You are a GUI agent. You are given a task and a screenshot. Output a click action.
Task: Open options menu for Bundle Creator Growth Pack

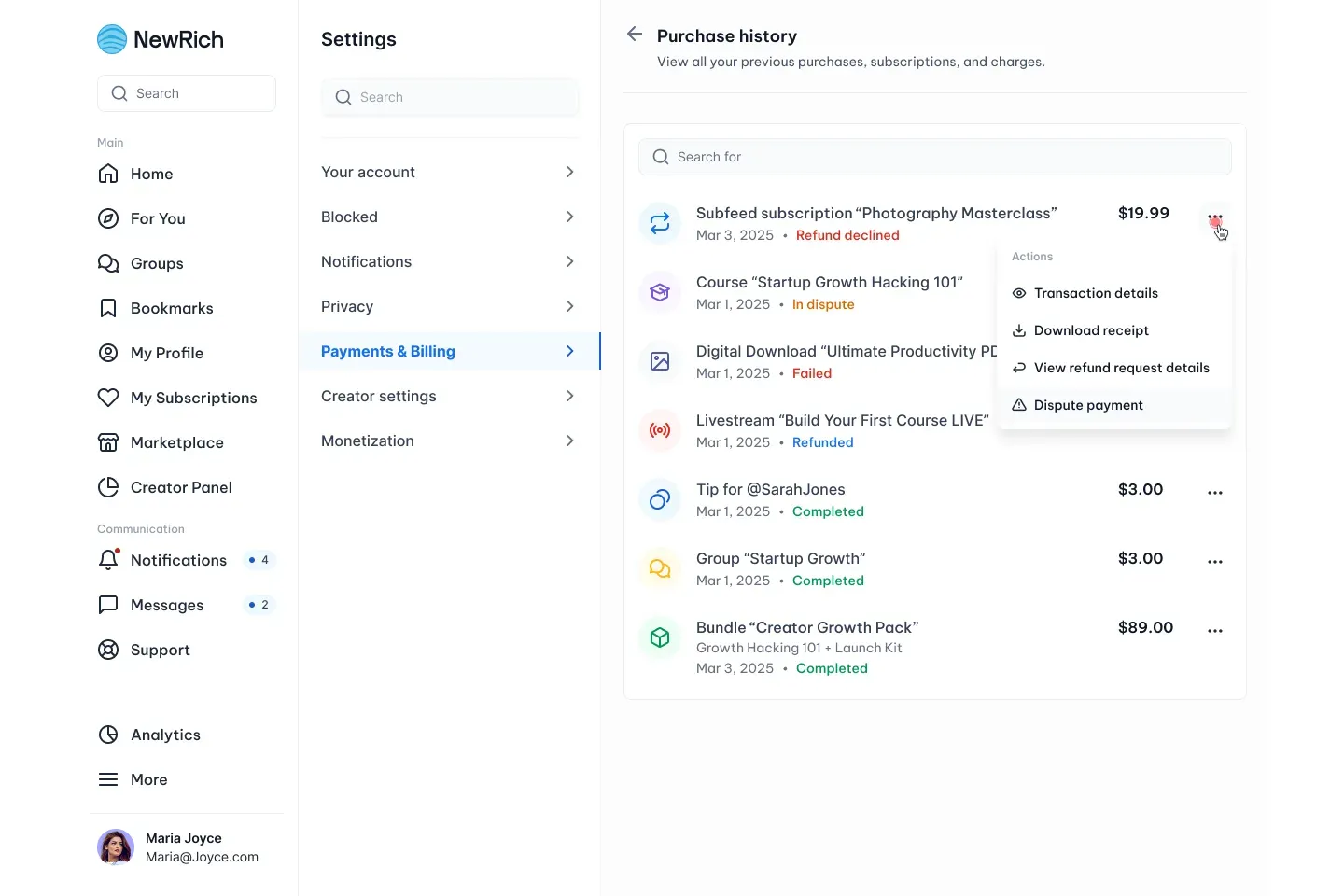[x=1215, y=630]
